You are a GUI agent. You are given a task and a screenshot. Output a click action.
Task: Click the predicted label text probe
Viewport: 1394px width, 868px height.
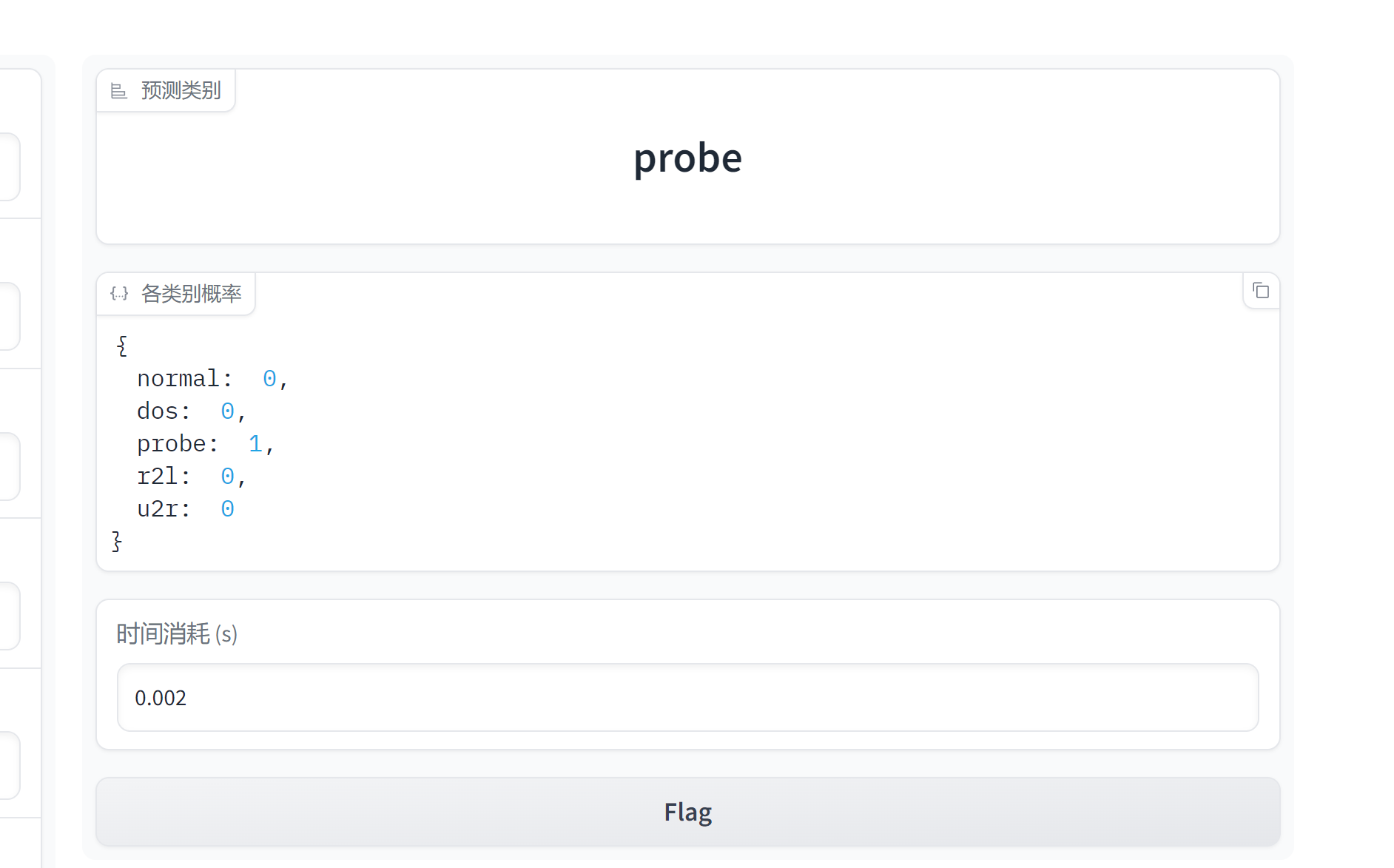pos(688,158)
